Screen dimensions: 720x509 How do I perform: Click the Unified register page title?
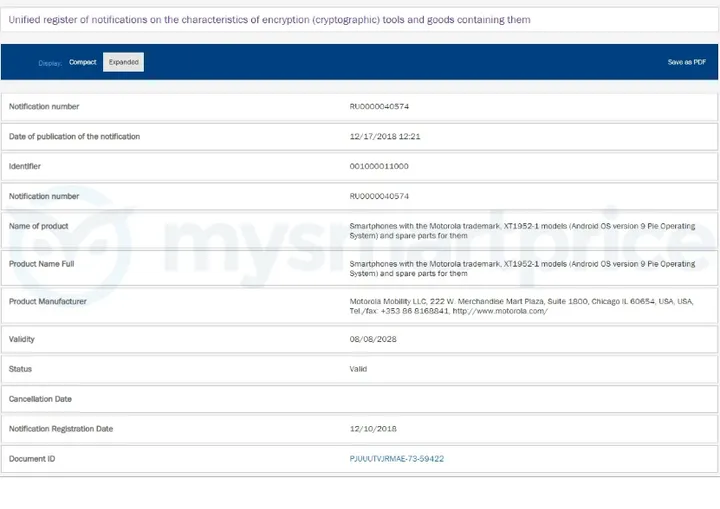coord(269,20)
